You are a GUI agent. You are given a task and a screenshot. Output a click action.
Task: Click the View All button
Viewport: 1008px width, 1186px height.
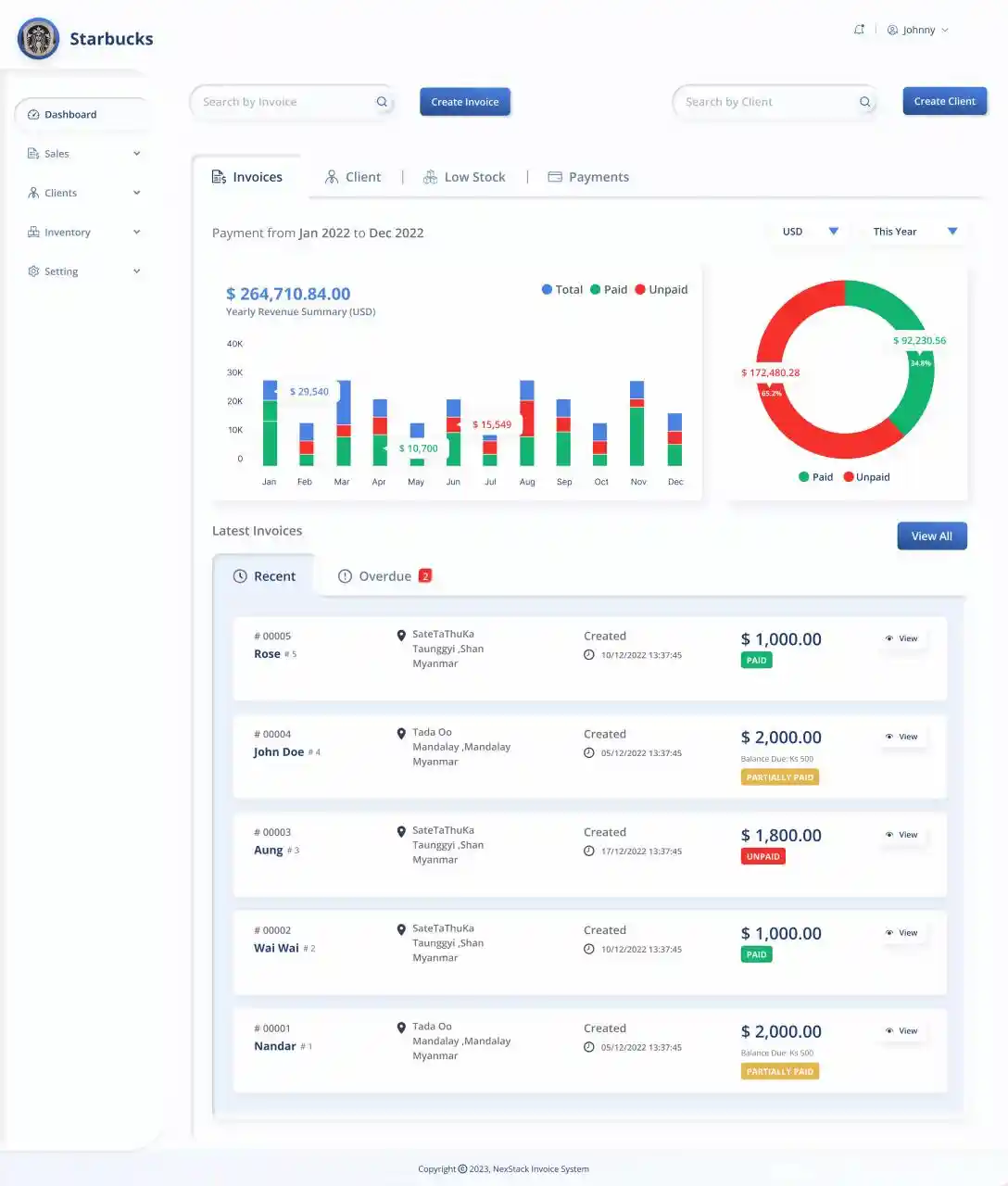coord(931,536)
